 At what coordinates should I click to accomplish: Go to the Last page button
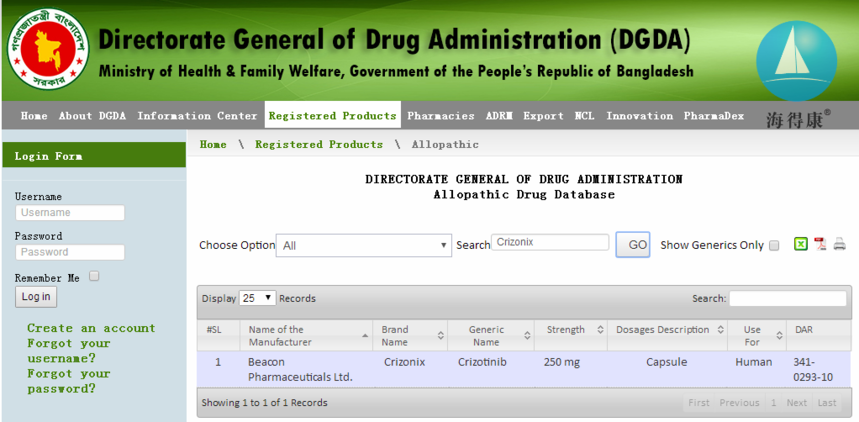pos(827,403)
